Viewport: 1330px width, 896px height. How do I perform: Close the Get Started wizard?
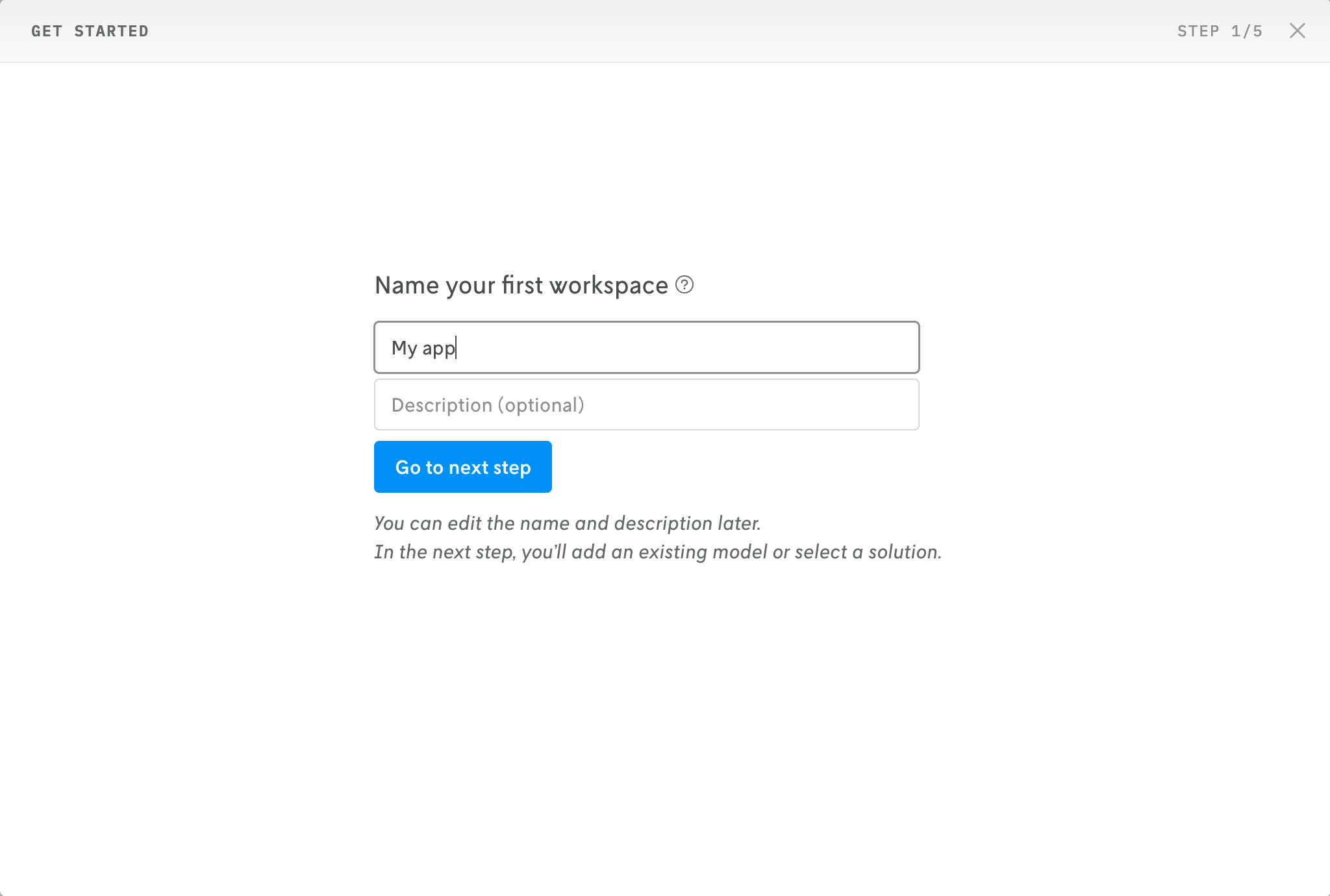(1297, 31)
